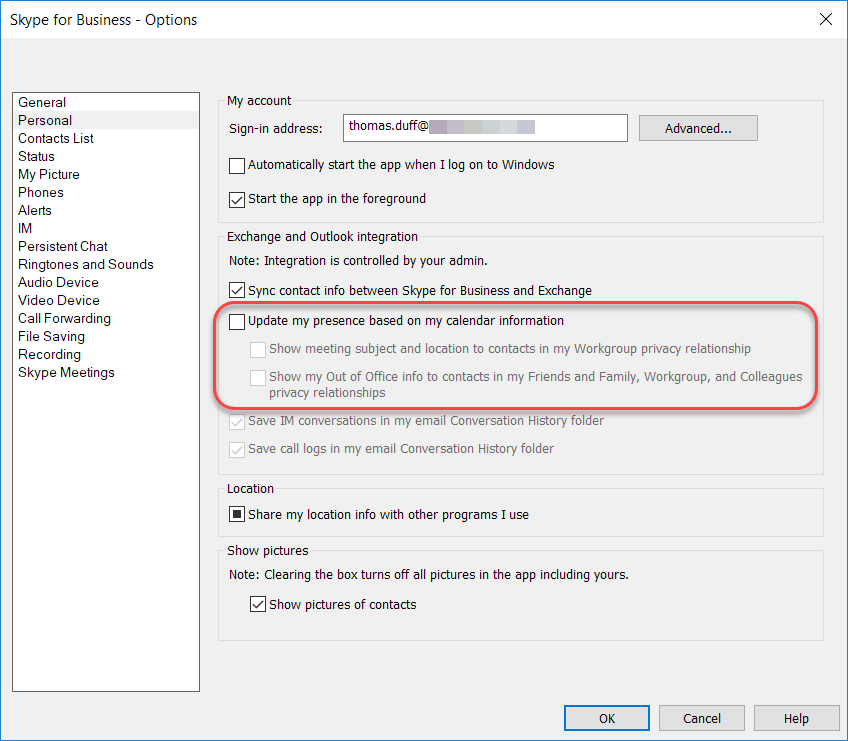Image resolution: width=848 pixels, height=741 pixels.
Task: Open the Skype Meetings settings
Action: pos(65,372)
